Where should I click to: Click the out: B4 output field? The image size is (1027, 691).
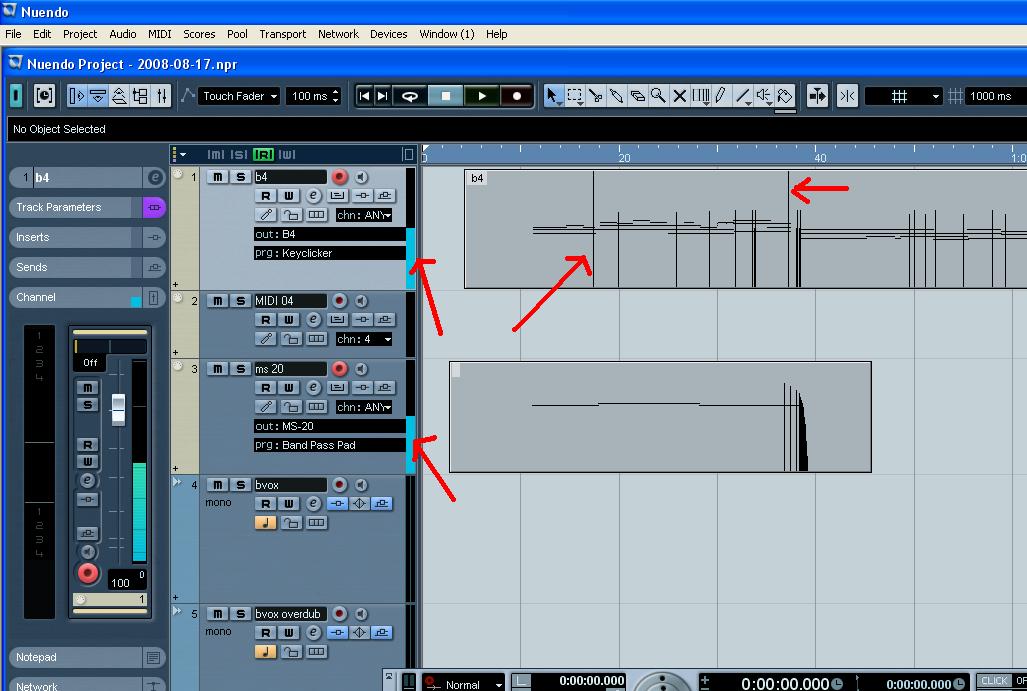(x=329, y=234)
